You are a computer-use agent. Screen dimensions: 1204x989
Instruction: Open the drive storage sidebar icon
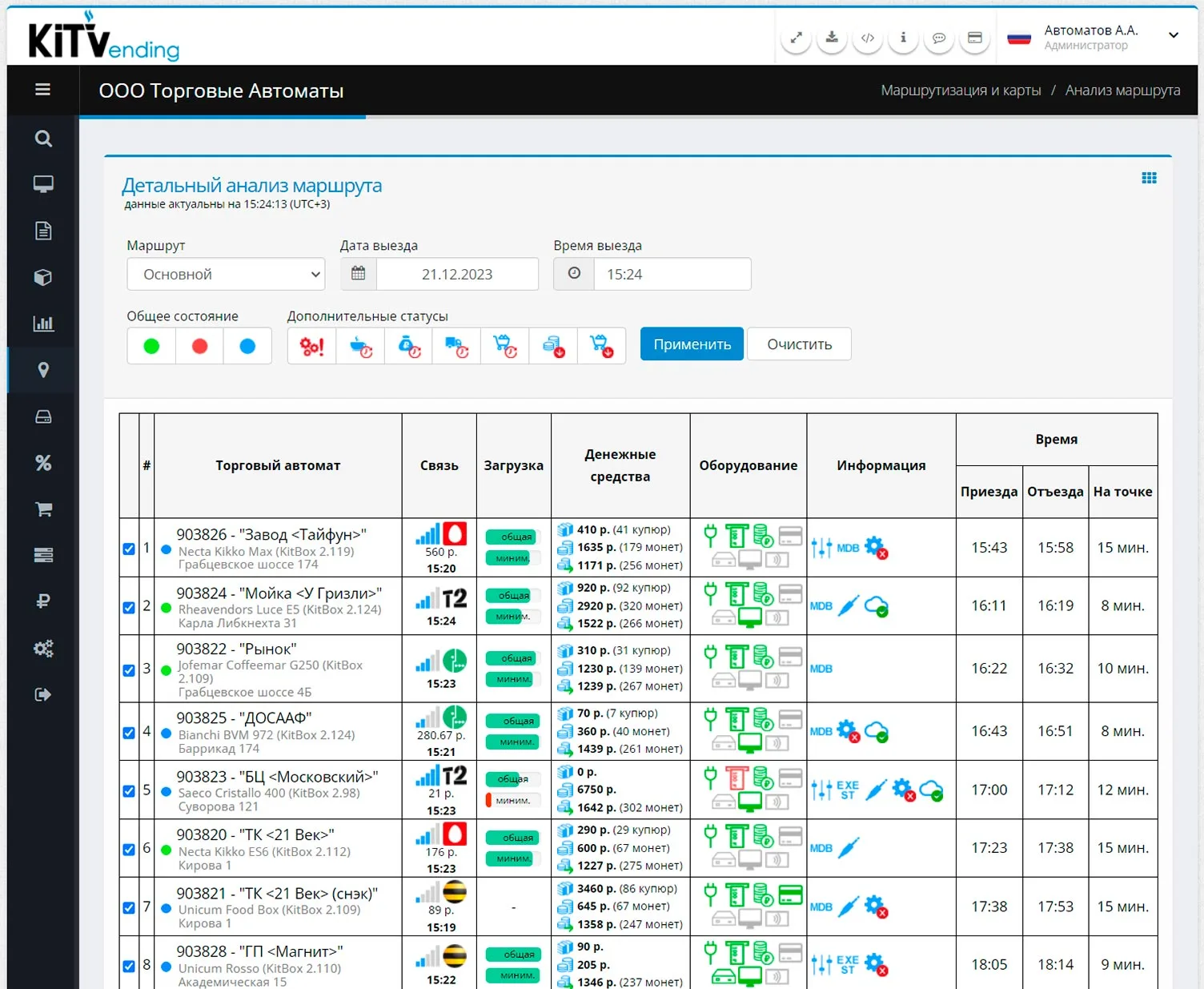pos(43,416)
